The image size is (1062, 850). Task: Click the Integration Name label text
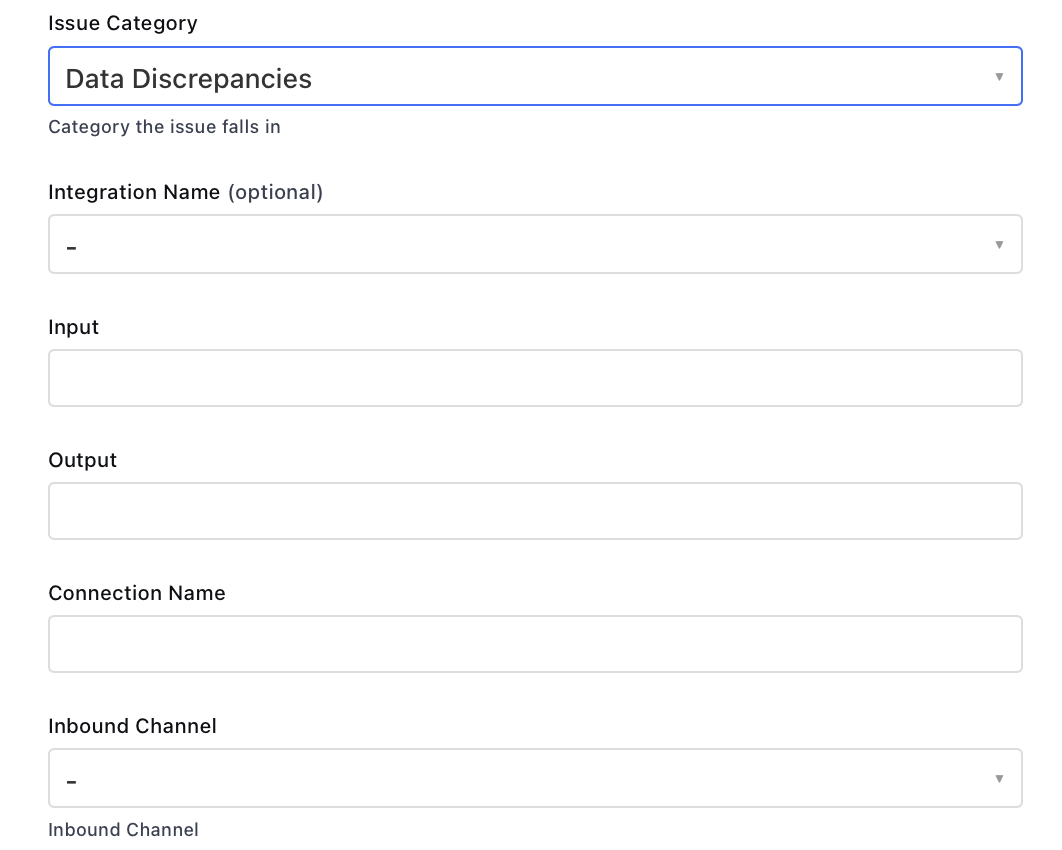(x=134, y=192)
